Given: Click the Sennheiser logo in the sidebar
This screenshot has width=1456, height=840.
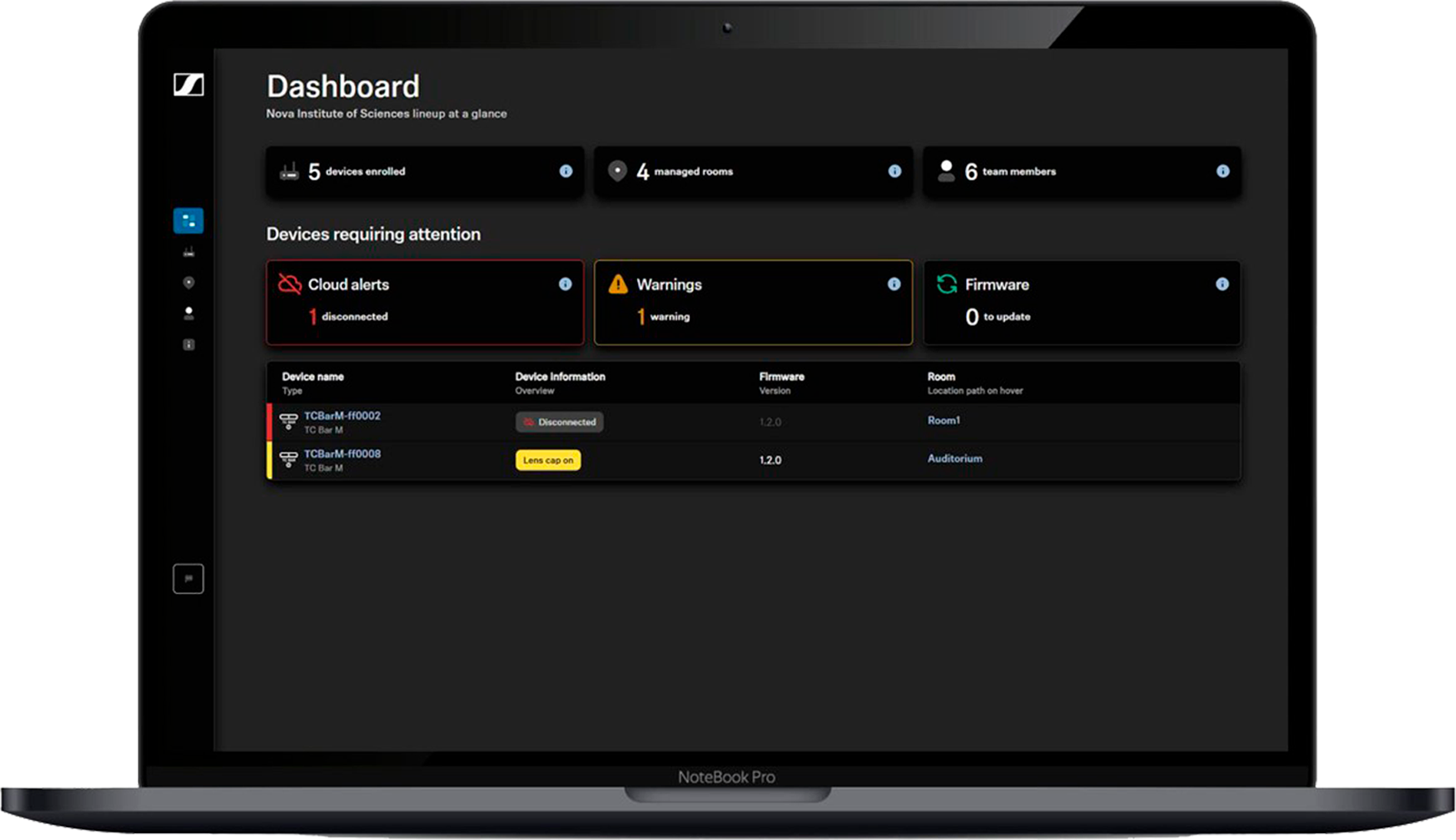Looking at the screenshot, I should 188,85.
